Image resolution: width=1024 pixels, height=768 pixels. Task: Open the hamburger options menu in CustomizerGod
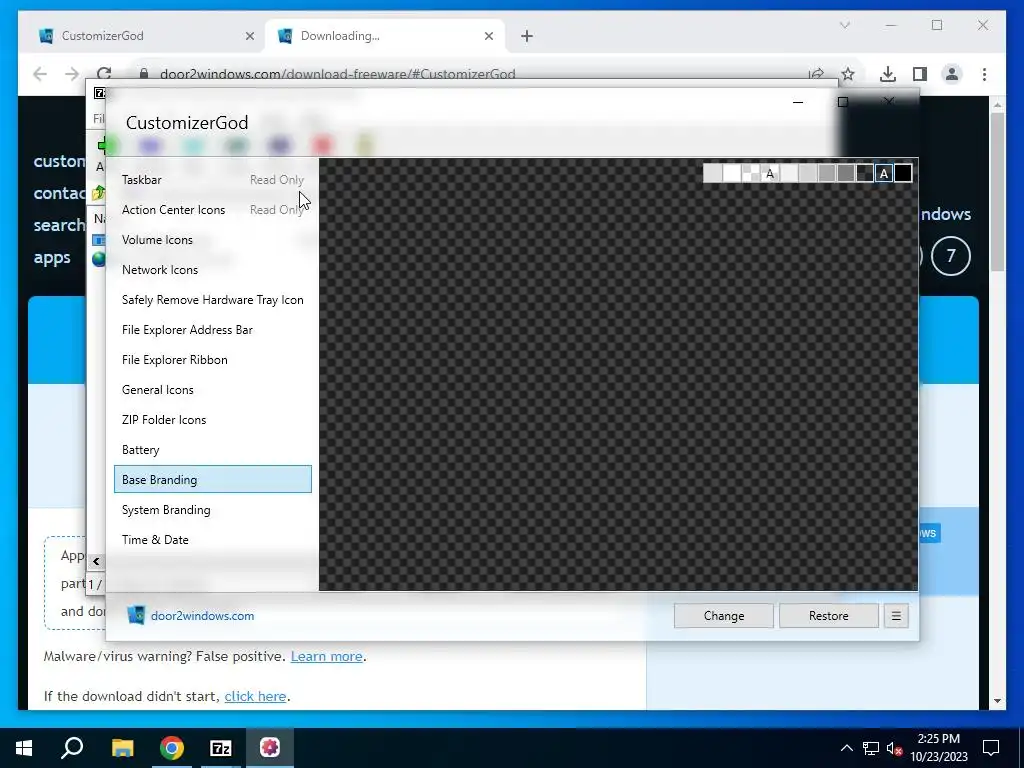click(x=896, y=616)
